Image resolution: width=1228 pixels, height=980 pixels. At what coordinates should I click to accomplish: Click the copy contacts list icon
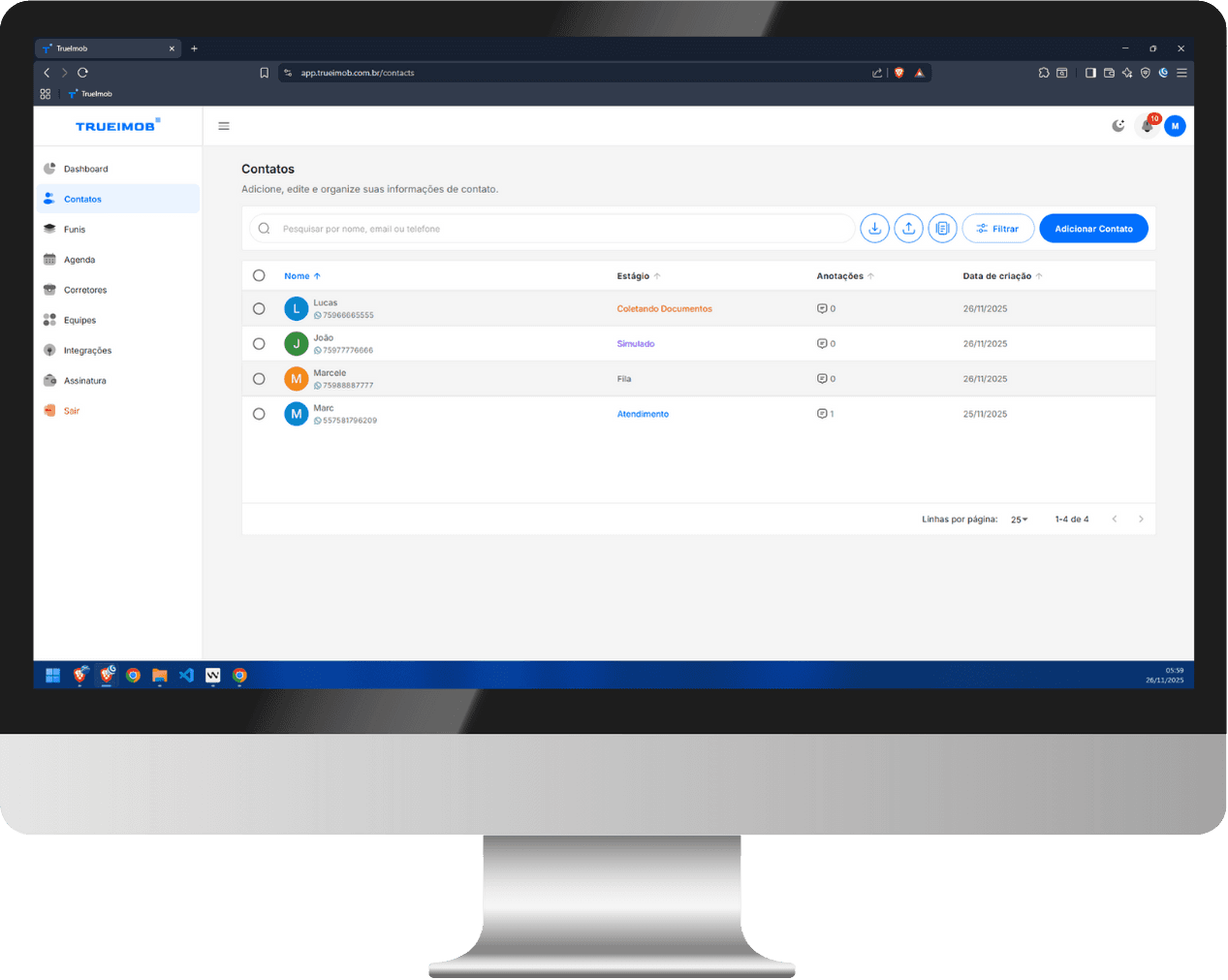(942, 228)
